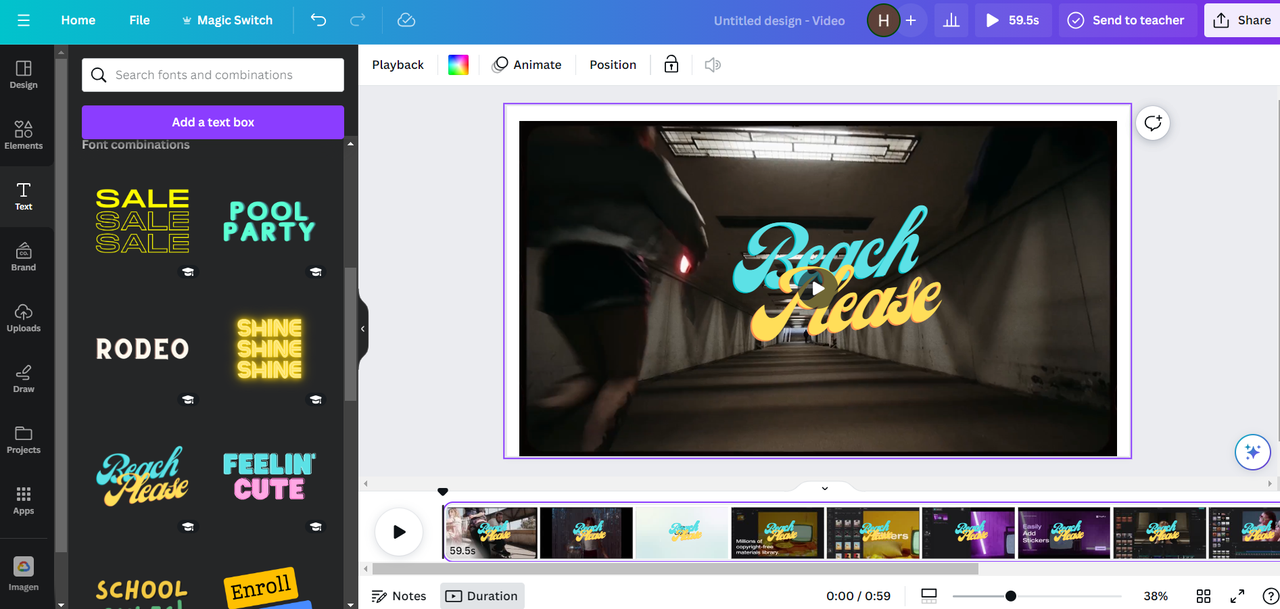1280x609 pixels.
Task: Open Notes
Action: pyautogui.click(x=399, y=596)
